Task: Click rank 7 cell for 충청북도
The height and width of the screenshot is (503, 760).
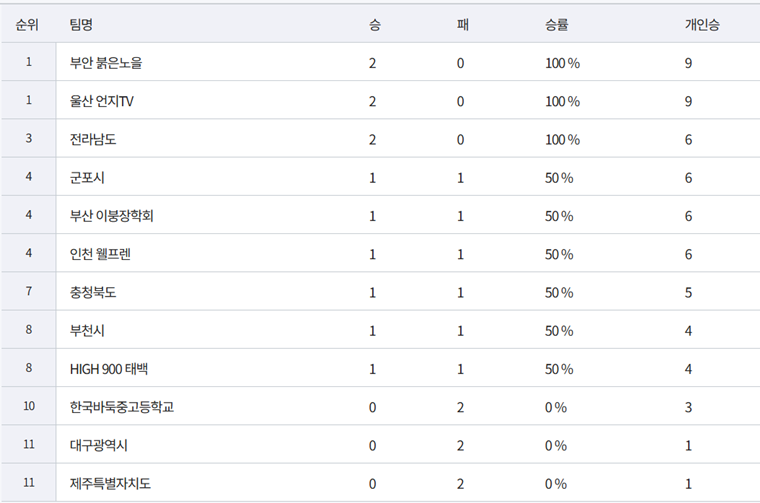Action: [29, 291]
